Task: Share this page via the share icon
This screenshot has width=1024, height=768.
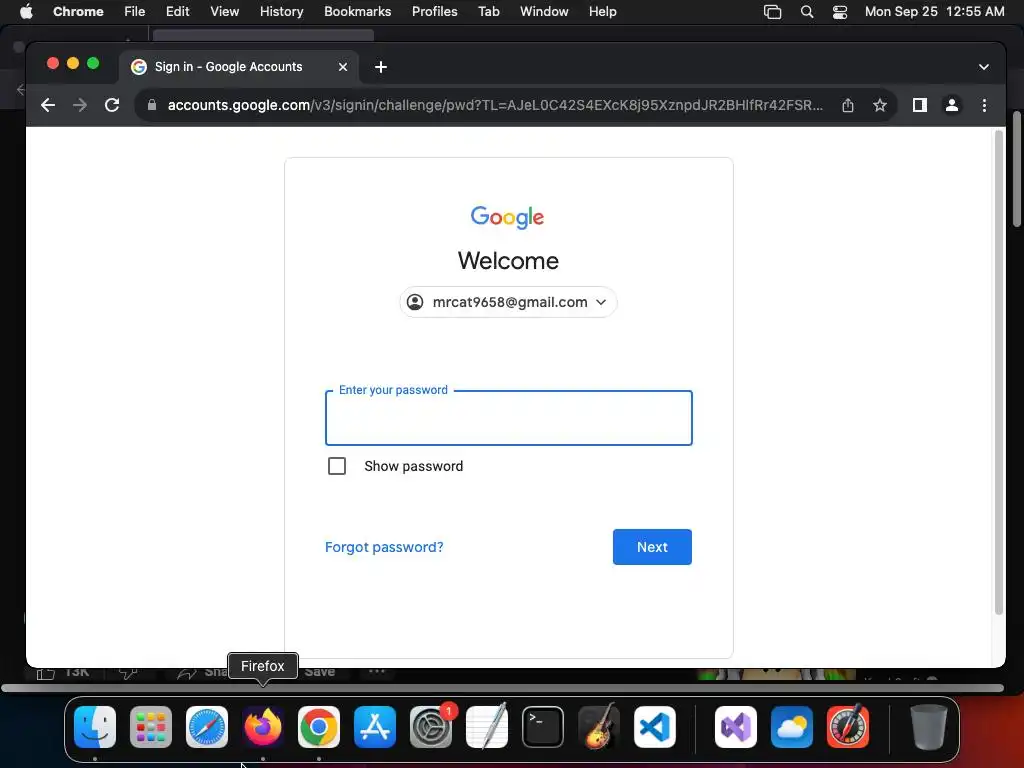Action: 848,105
